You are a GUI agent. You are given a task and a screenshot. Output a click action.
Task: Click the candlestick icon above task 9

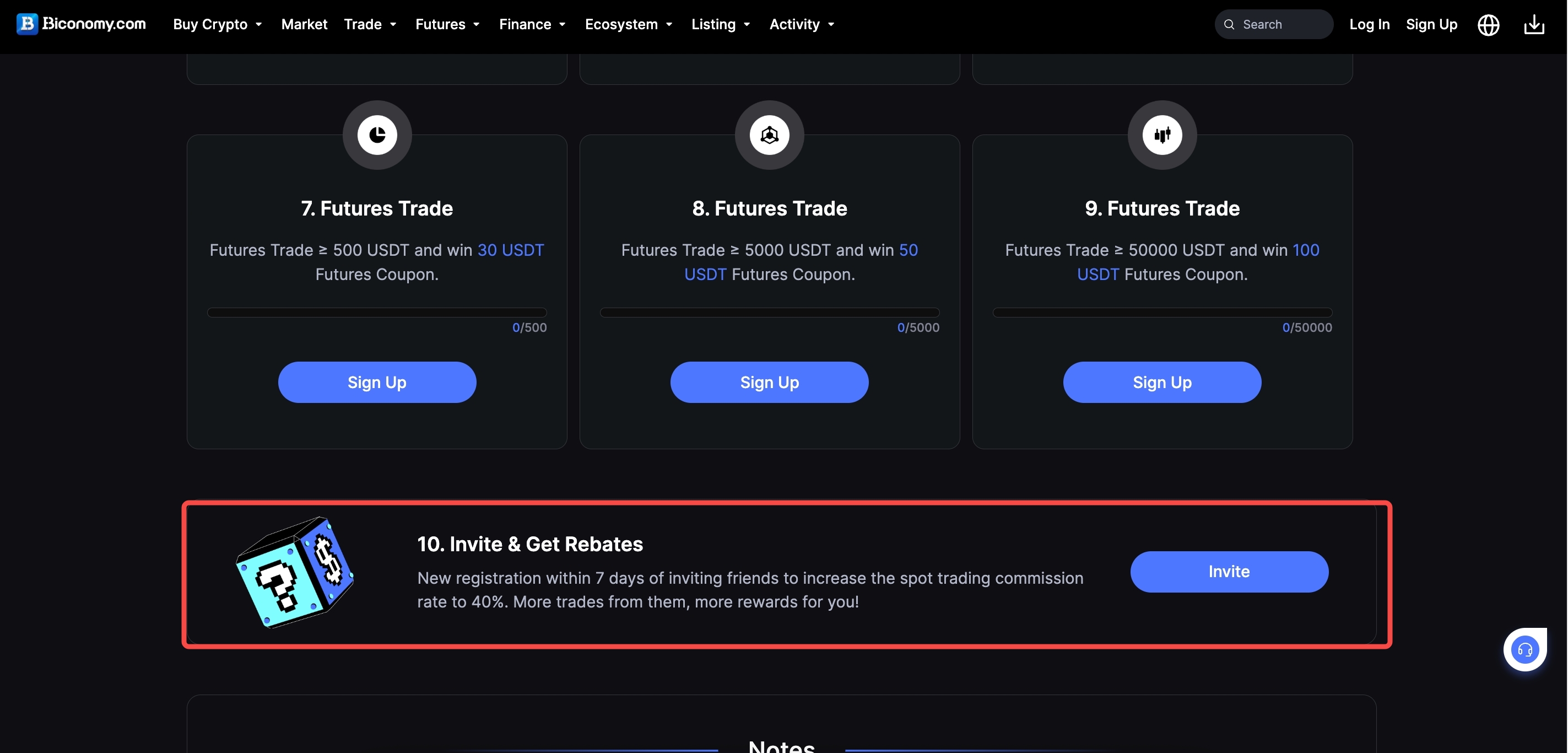pos(1162,135)
